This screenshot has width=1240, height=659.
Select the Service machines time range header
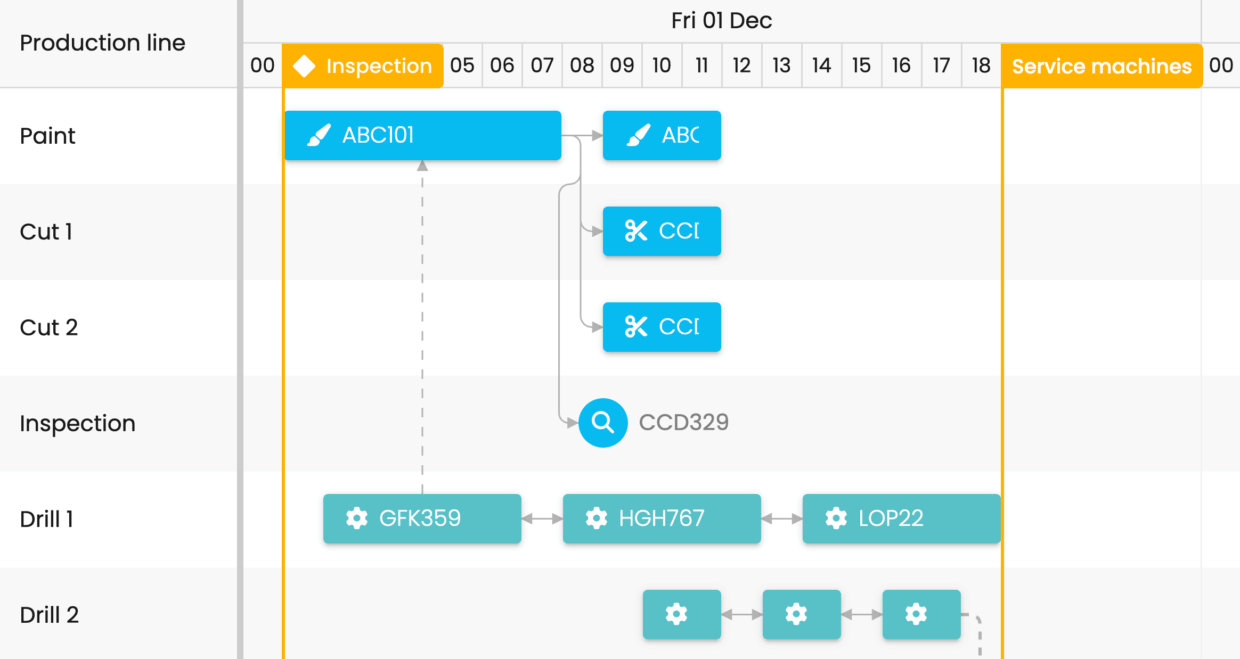tap(1101, 67)
